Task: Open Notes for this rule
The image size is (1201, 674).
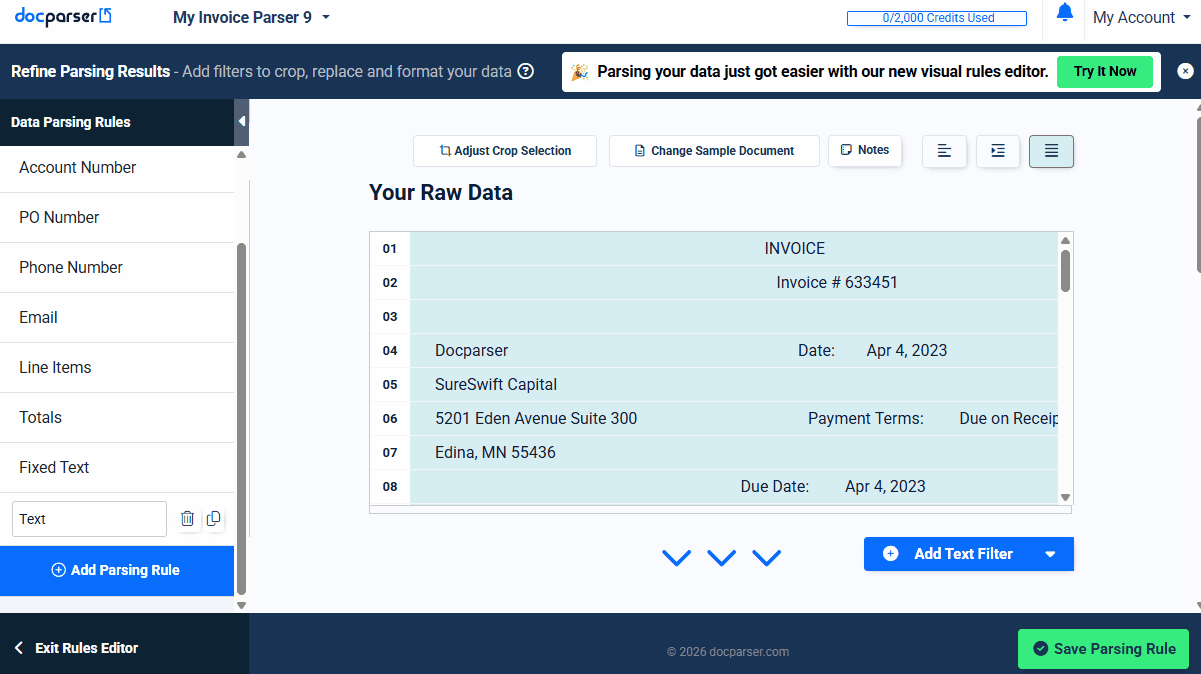Action: (865, 150)
